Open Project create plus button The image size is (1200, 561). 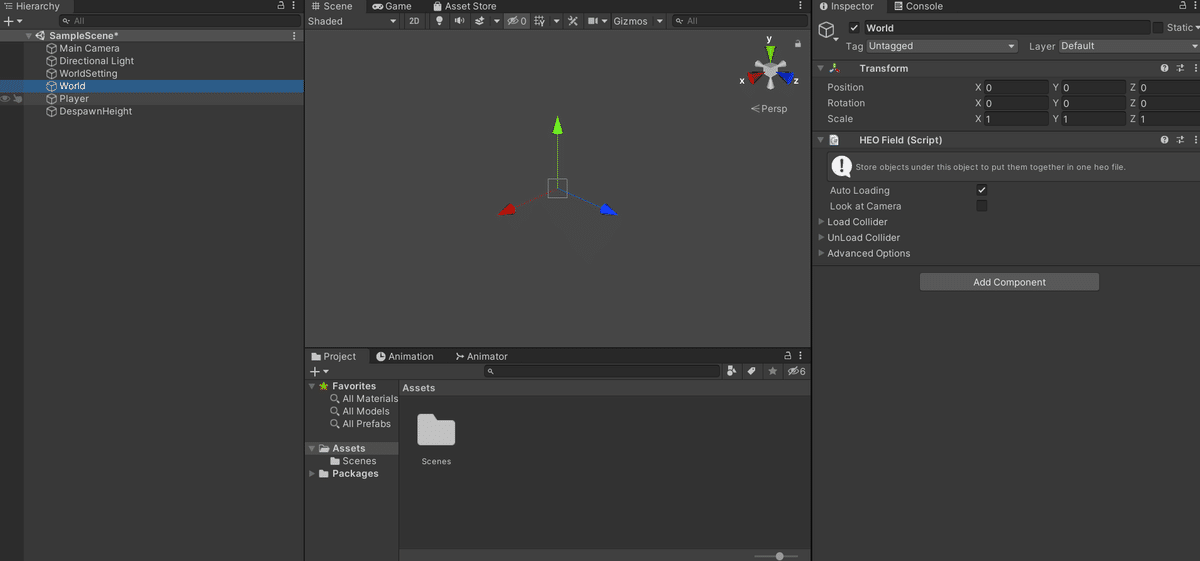pos(319,371)
